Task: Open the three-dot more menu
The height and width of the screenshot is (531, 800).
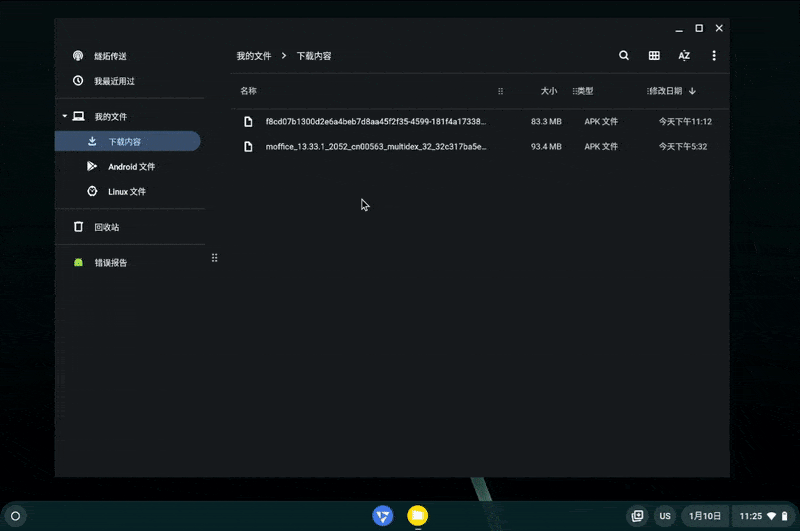Action: click(x=714, y=56)
